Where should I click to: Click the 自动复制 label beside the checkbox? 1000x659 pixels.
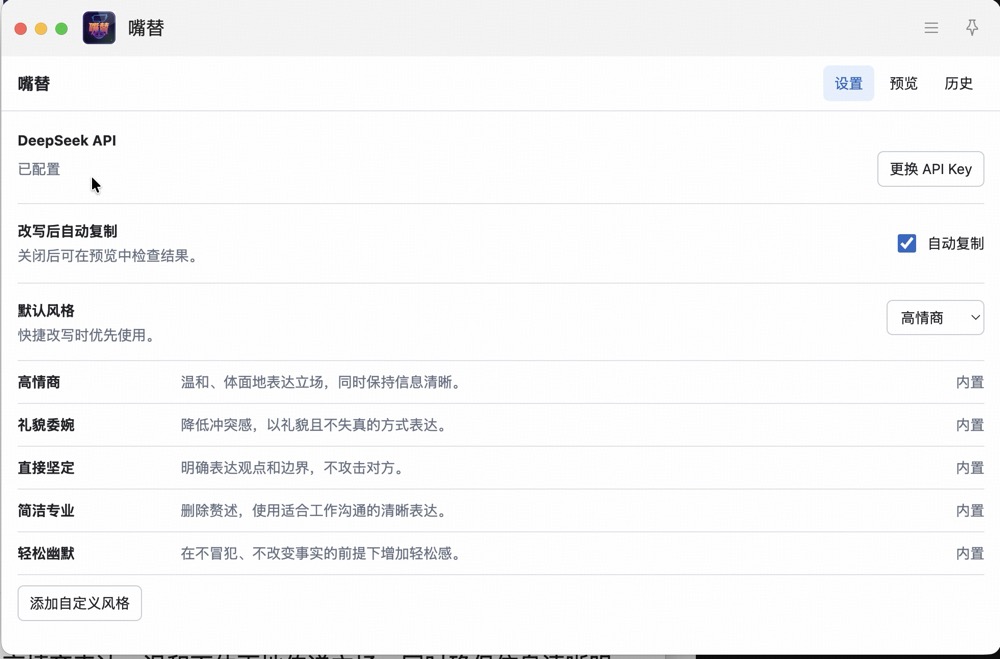tap(955, 243)
